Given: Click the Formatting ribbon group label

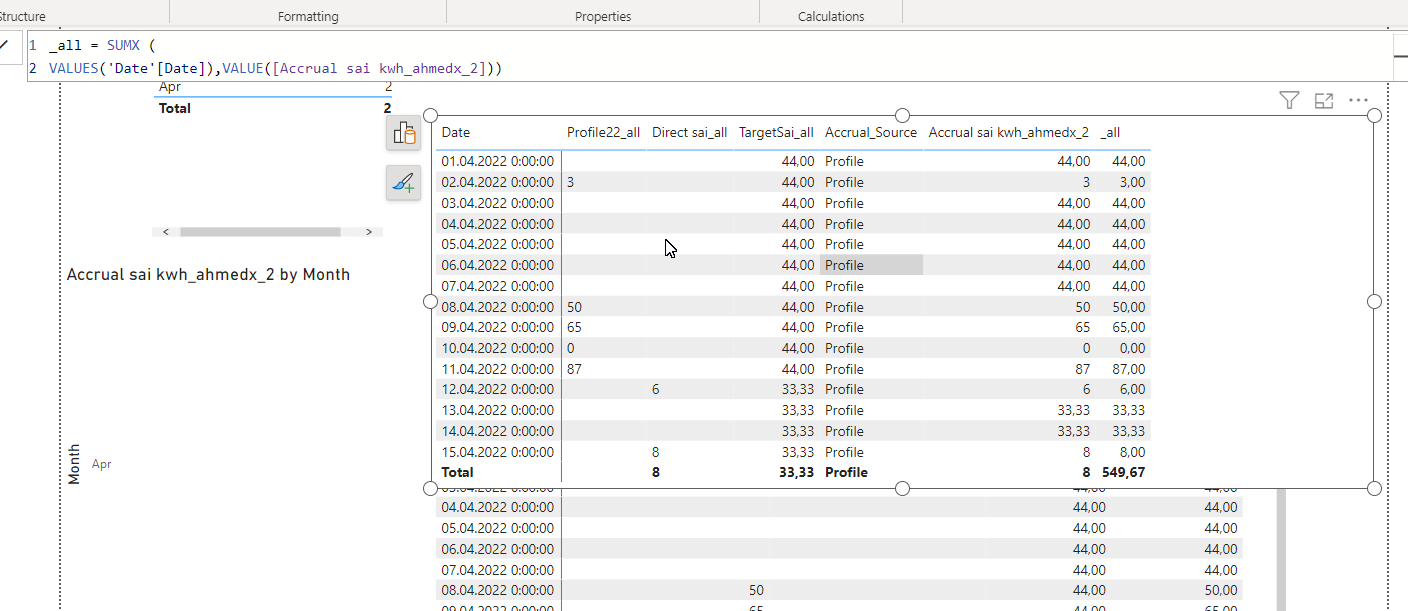Looking at the screenshot, I should click(x=308, y=16).
